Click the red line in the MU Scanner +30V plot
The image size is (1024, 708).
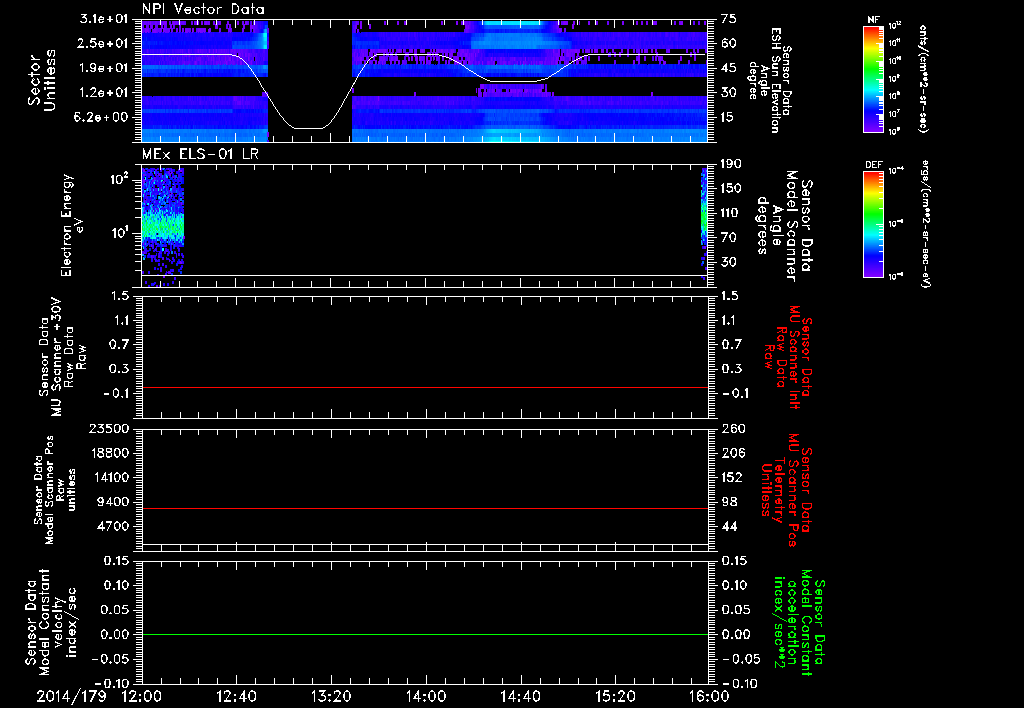pyautogui.click(x=425, y=387)
